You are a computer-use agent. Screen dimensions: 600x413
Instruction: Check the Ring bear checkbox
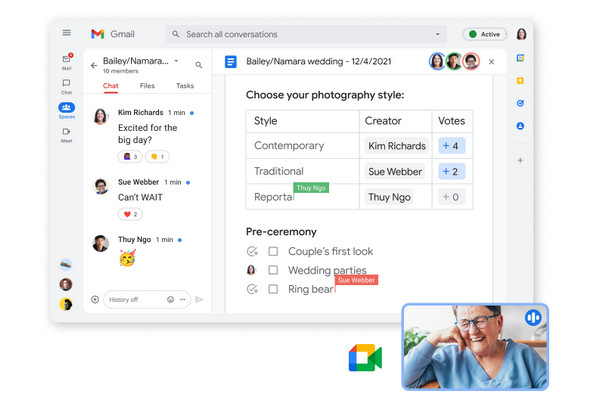tap(273, 289)
